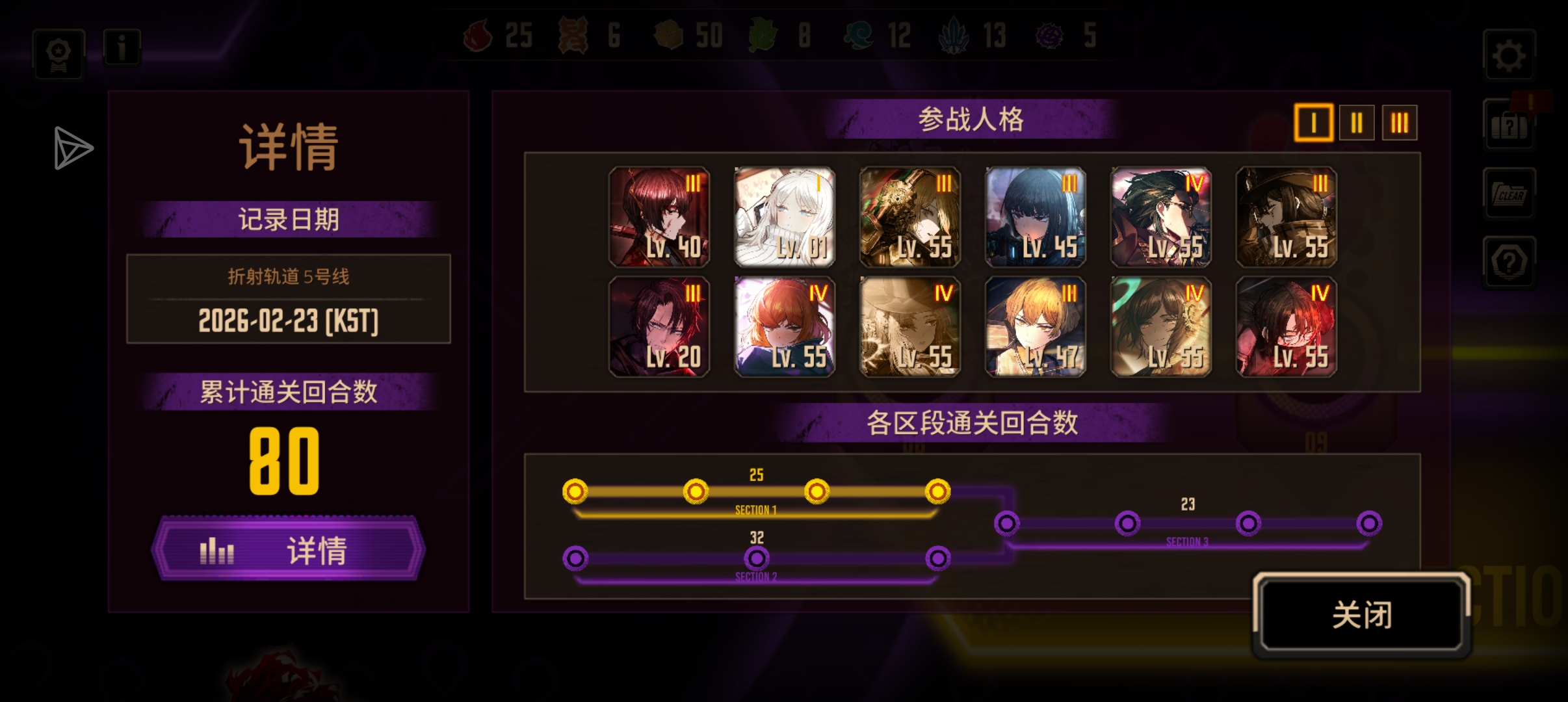Open the medal badge icon
Image resolution: width=1568 pixels, height=702 pixels.
(59, 55)
